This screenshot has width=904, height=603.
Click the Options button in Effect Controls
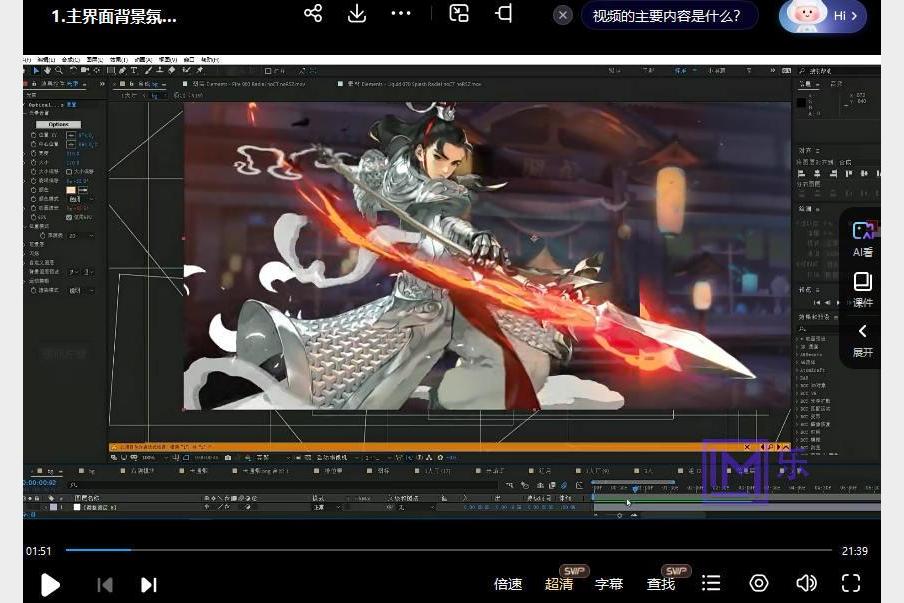(58, 124)
